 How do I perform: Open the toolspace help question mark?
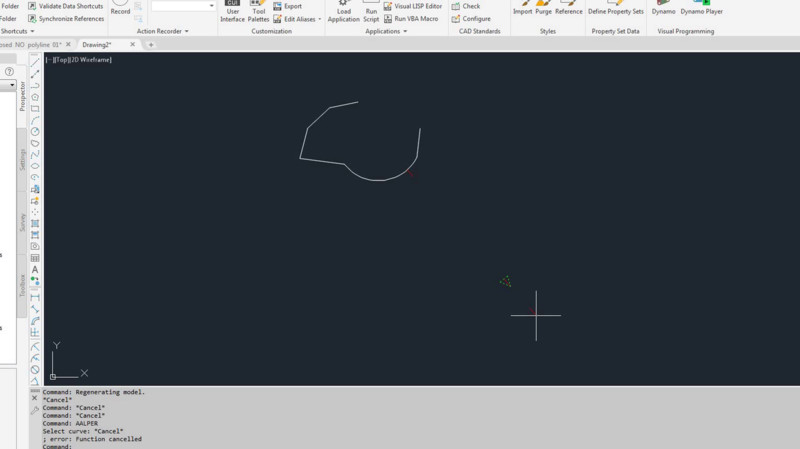[9, 71]
